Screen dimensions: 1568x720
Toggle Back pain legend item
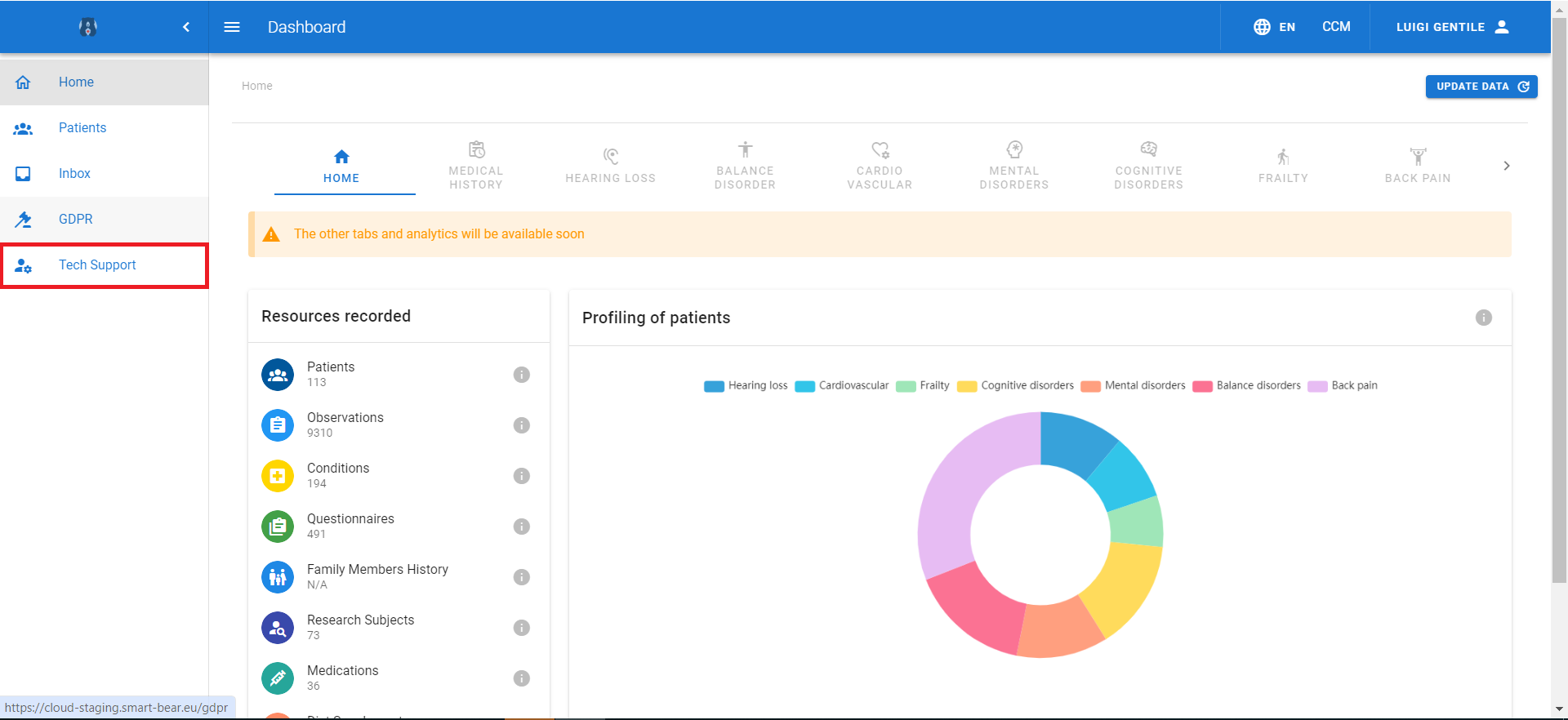click(1343, 386)
